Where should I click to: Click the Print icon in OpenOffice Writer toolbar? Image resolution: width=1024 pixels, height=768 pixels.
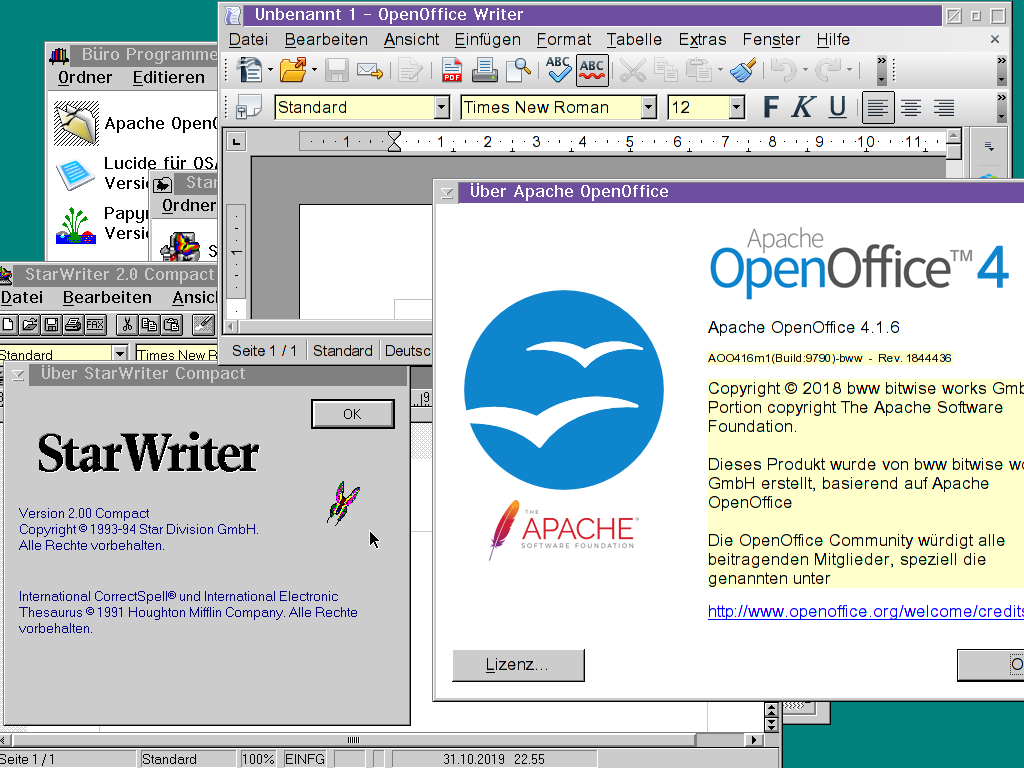click(485, 70)
